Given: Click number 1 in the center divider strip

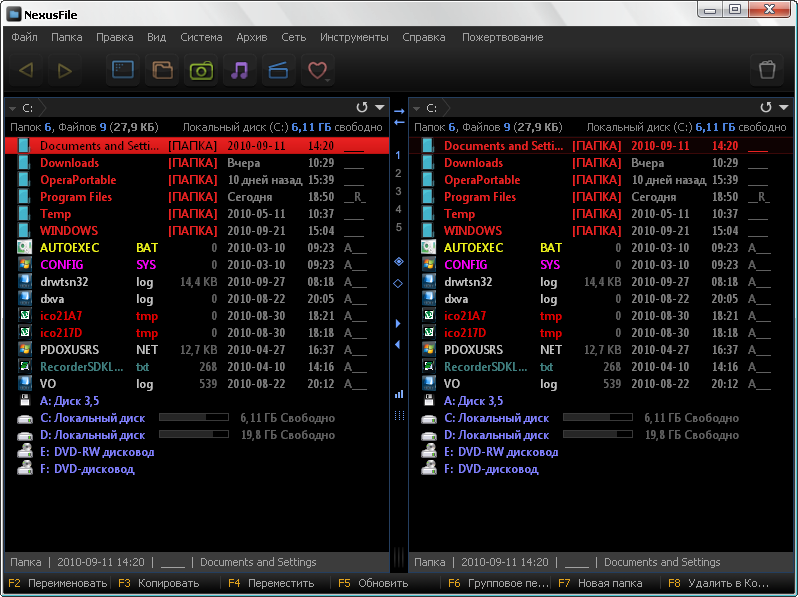Looking at the screenshot, I should pyautogui.click(x=398, y=155).
